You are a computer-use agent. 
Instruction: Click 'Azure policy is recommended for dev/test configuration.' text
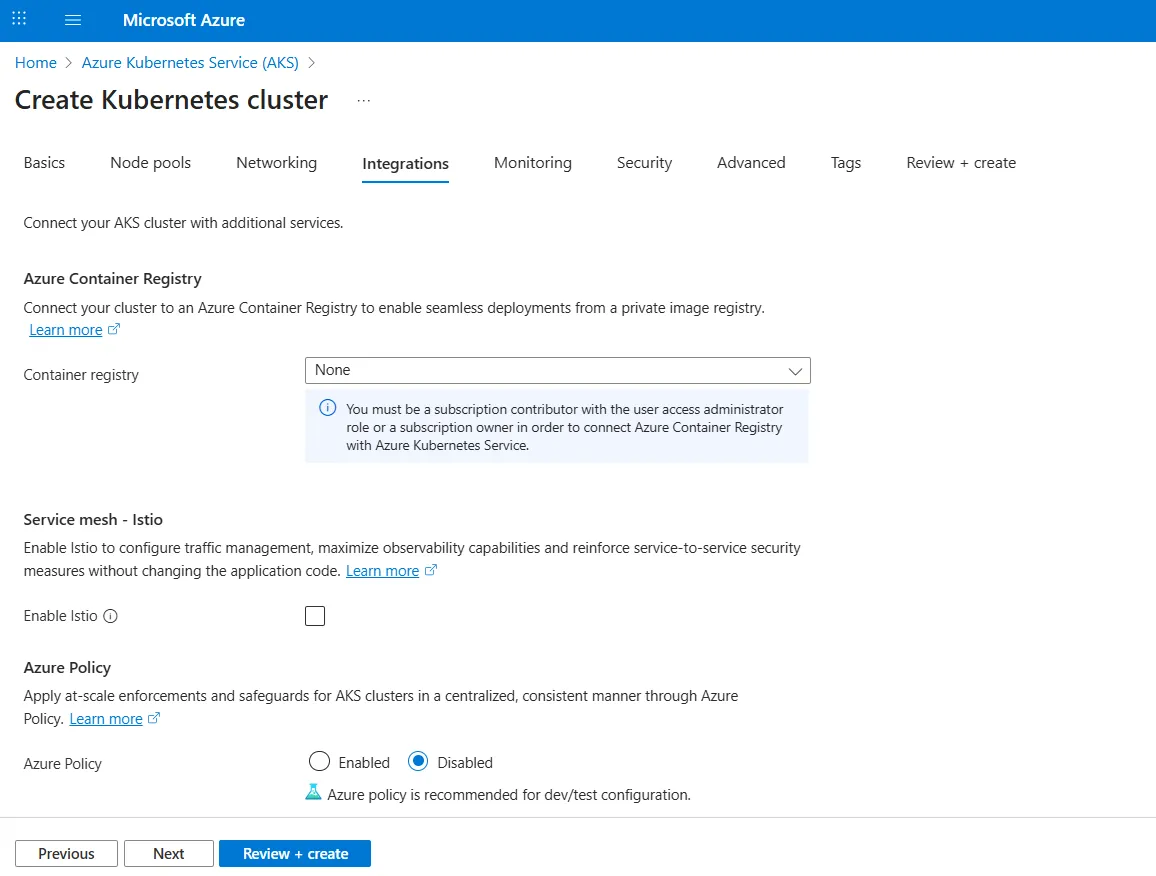(509, 795)
